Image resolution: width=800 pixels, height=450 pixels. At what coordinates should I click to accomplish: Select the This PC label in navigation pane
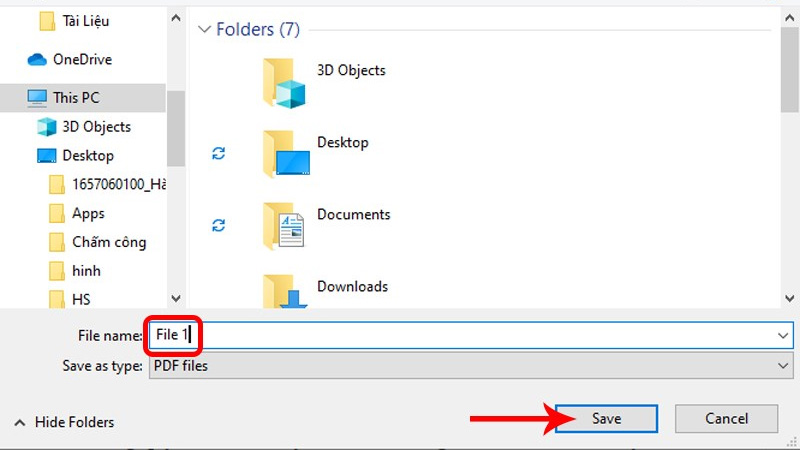[x=76, y=98]
